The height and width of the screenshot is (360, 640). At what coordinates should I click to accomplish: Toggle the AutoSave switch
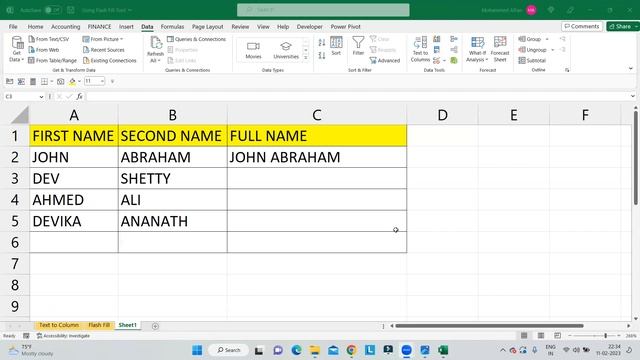pyautogui.click(x=53, y=10)
